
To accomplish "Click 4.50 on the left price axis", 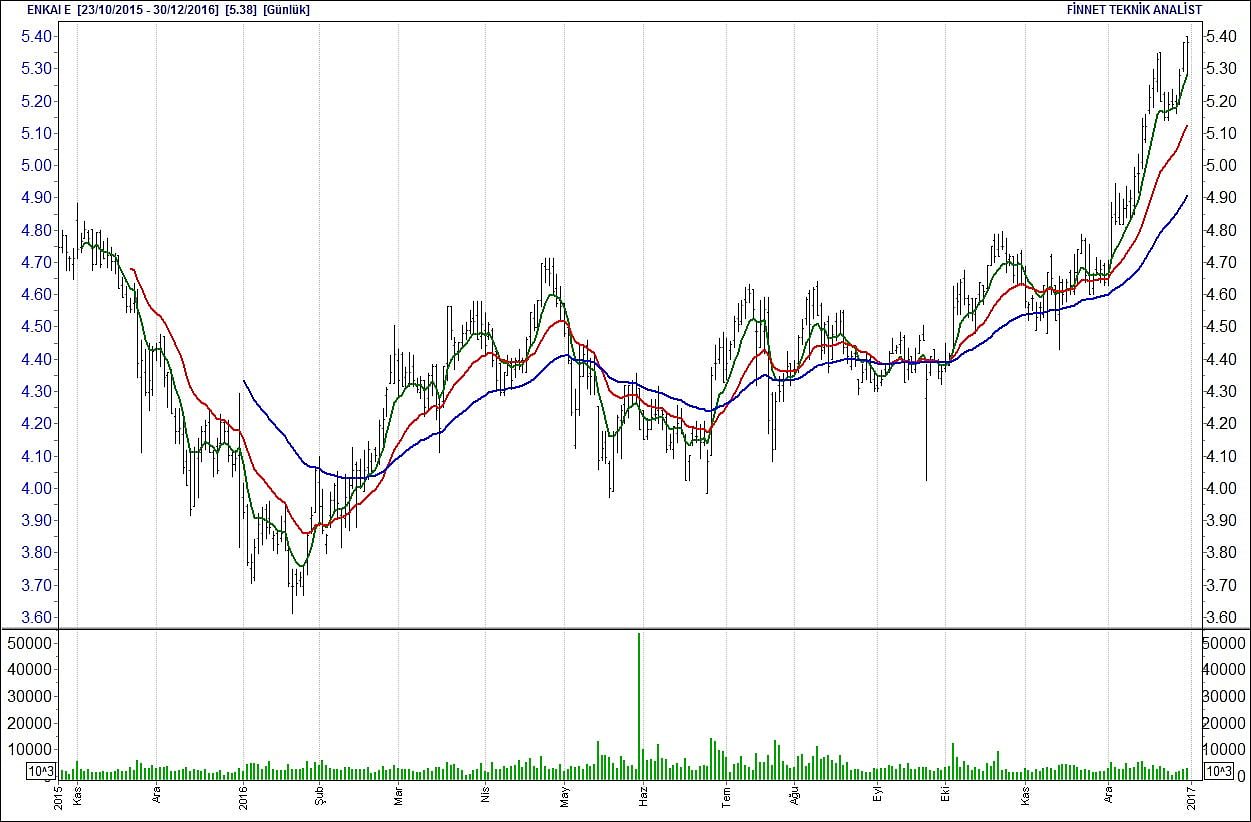I will pos(36,327).
